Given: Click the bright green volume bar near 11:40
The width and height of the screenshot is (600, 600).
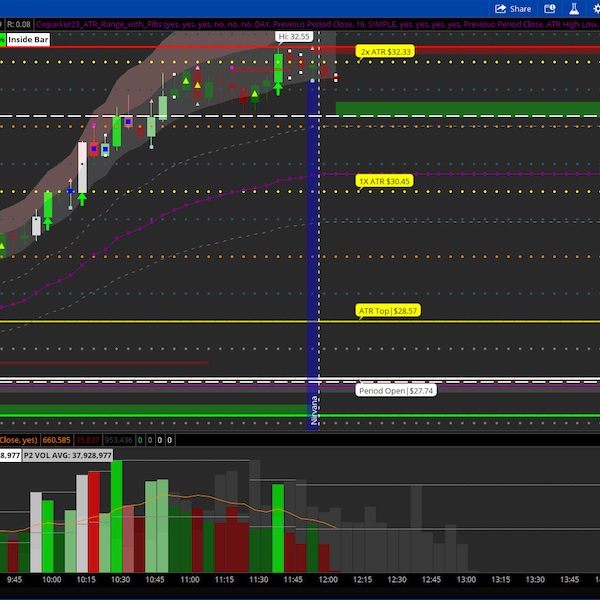Looking at the screenshot, I should click(278, 528).
